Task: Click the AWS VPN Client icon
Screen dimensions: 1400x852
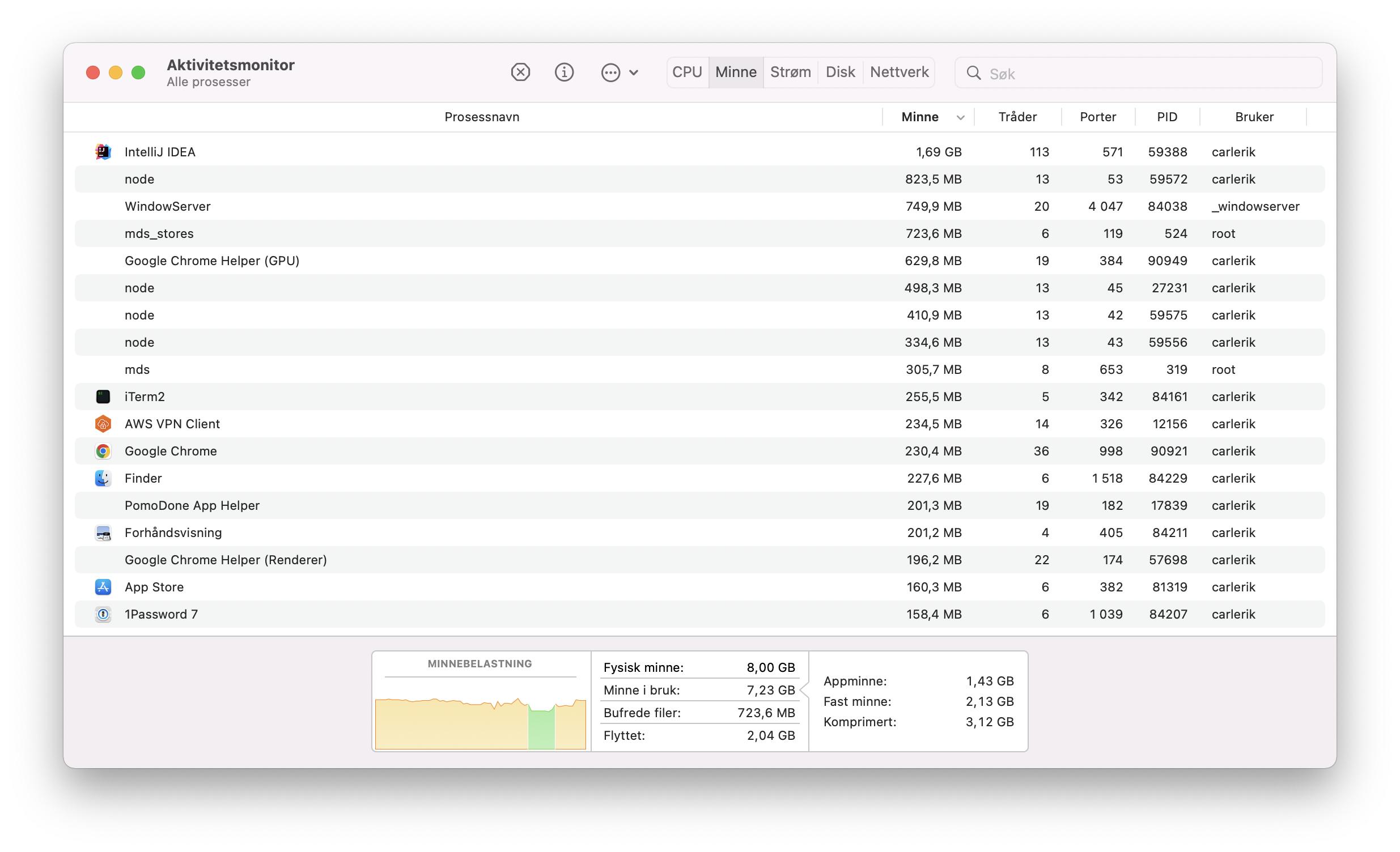Action: [x=103, y=424]
